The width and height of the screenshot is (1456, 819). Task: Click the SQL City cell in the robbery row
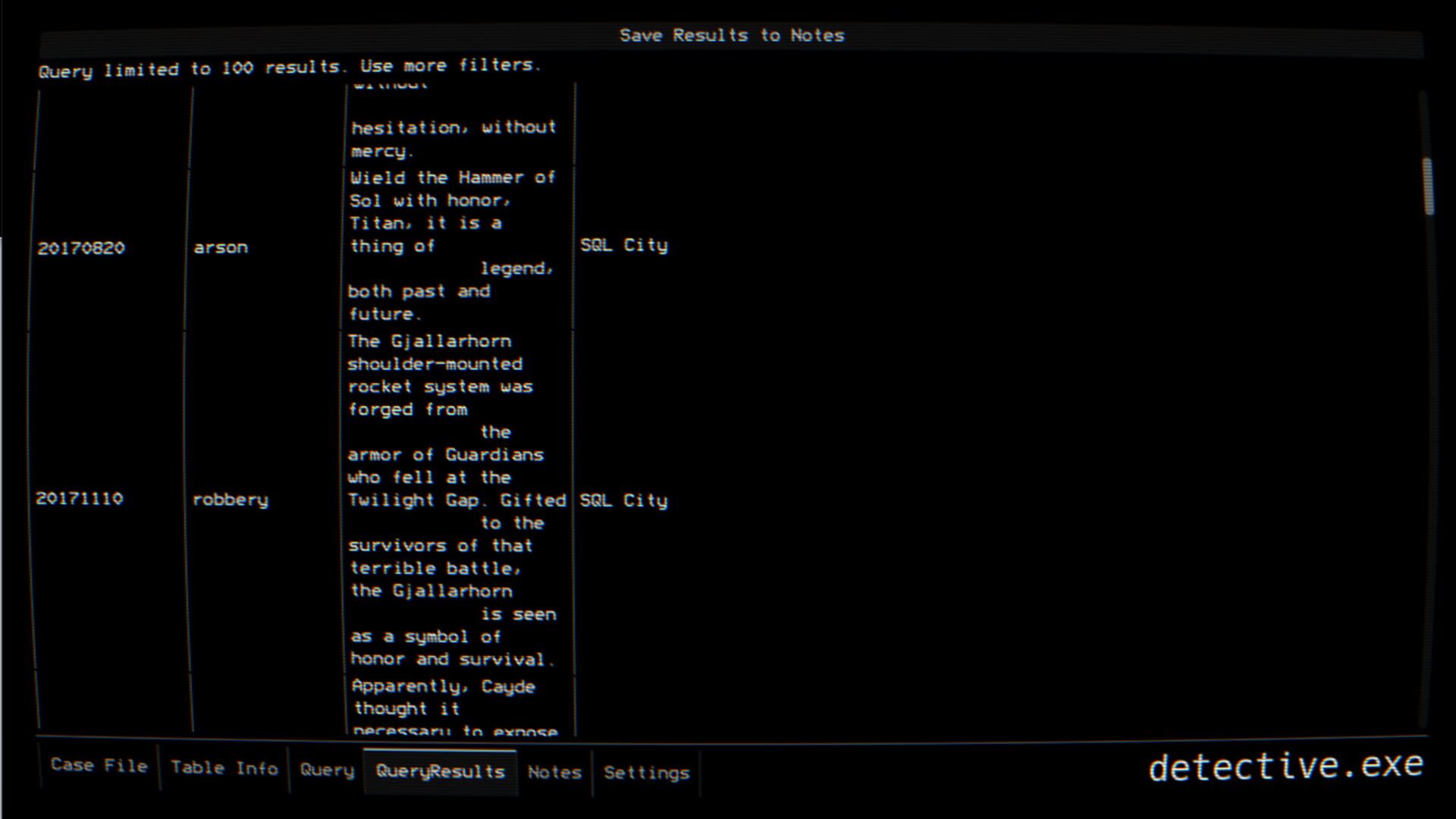623,500
